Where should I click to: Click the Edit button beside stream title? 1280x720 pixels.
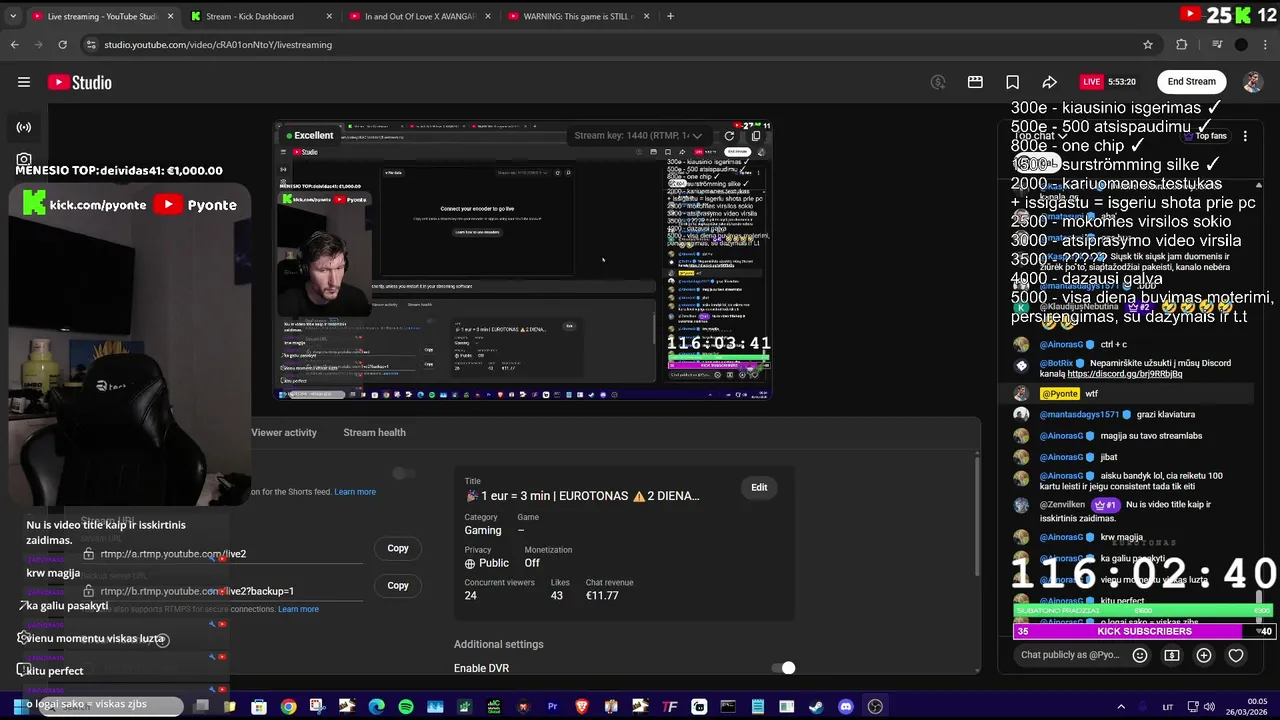point(759,487)
